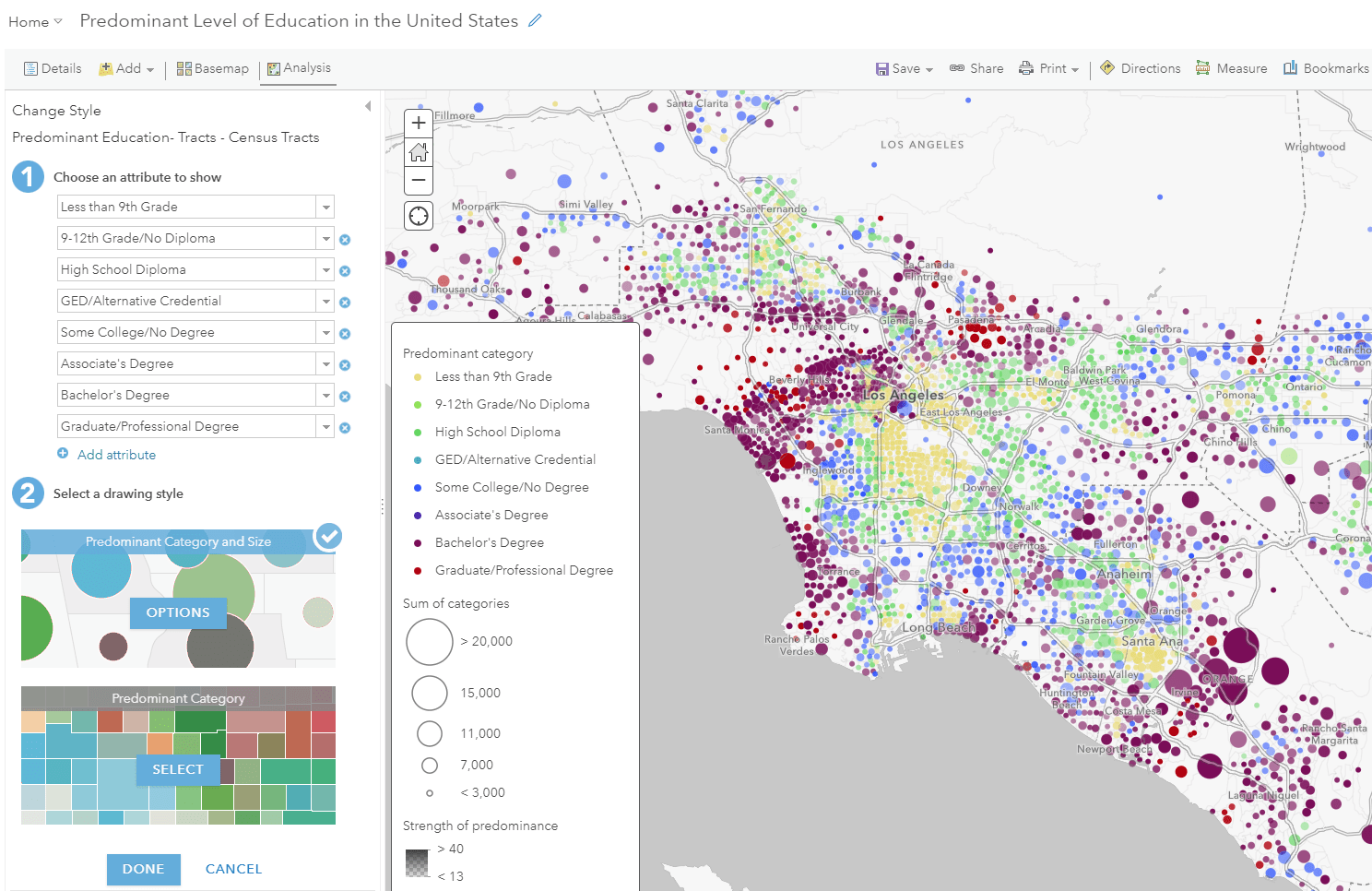Click the 'Change Style' panel heading
The width and height of the screenshot is (1372, 891).
click(x=56, y=111)
